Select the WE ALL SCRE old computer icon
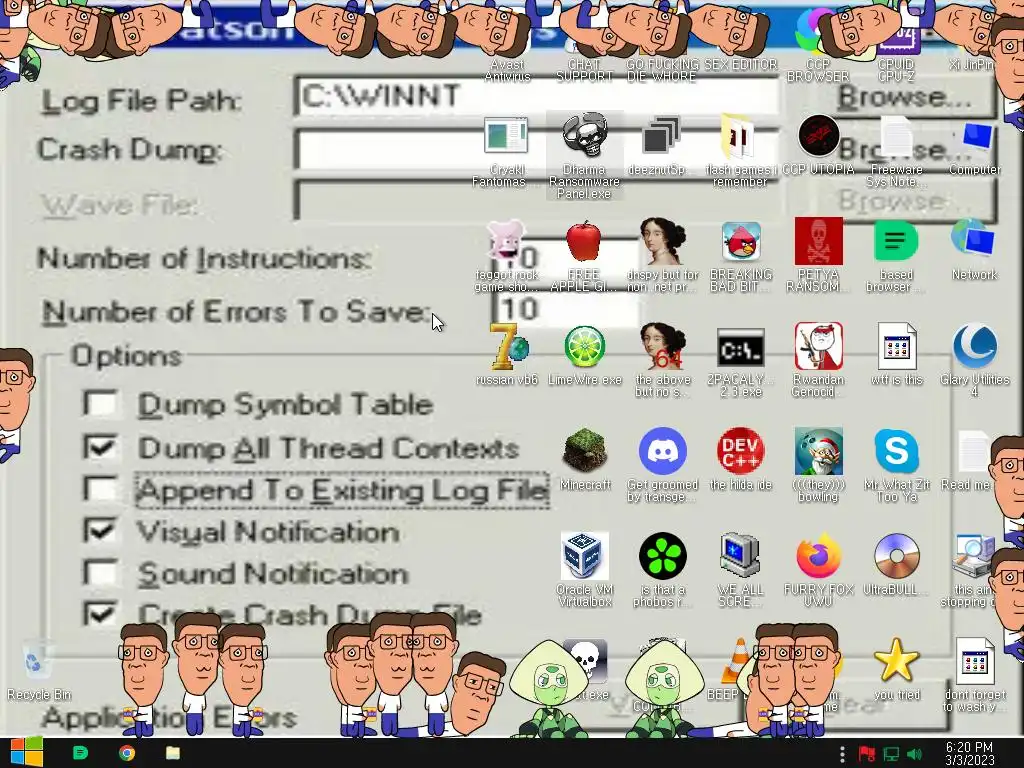The height and width of the screenshot is (768, 1024). coord(740,556)
